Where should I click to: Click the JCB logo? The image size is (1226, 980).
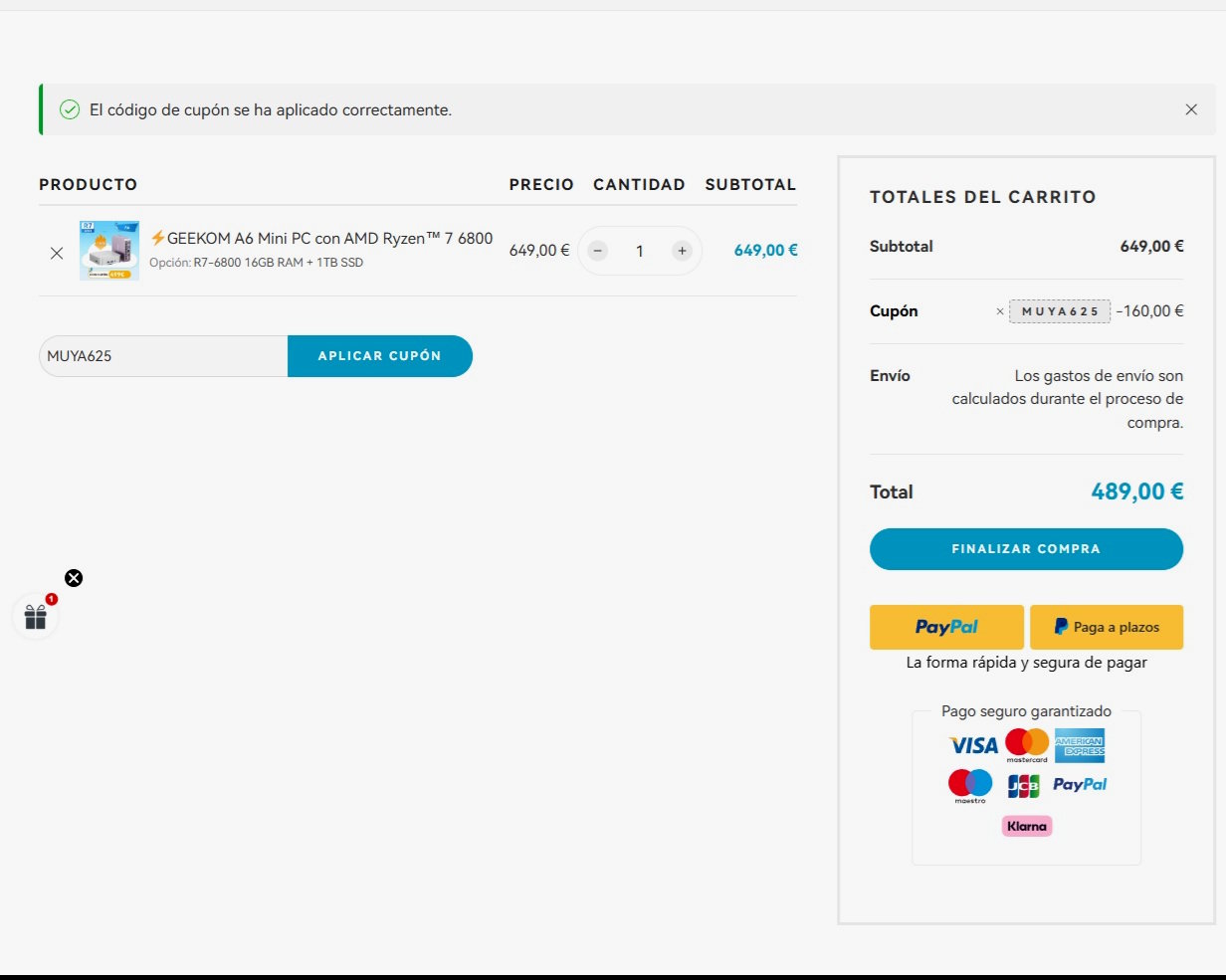point(1023,786)
